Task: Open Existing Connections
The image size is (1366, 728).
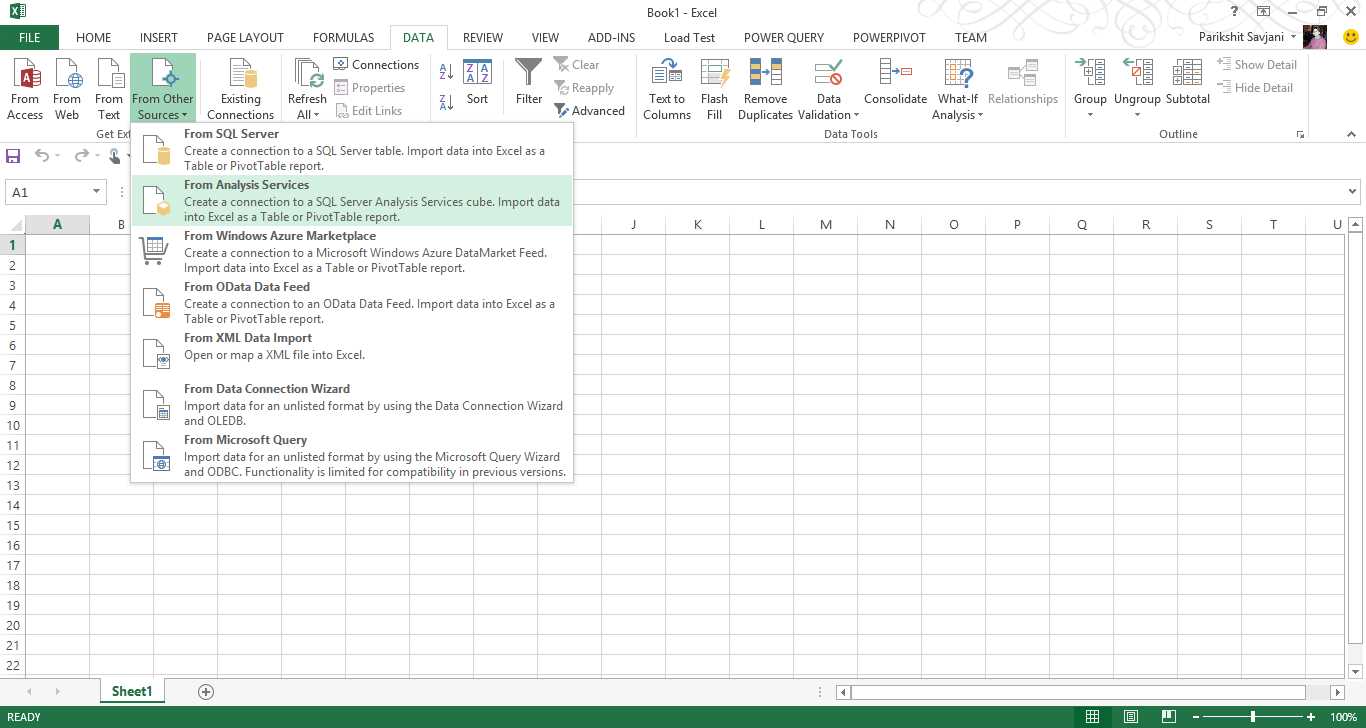Action: point(240,88)
